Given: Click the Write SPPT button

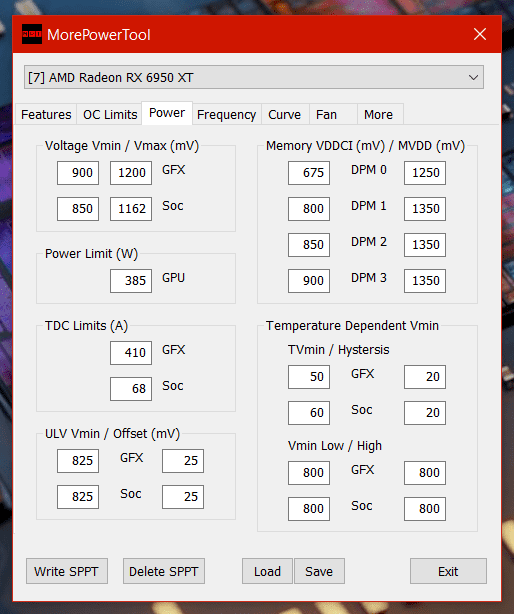Looking at the screenshot, I should (67, 571).
